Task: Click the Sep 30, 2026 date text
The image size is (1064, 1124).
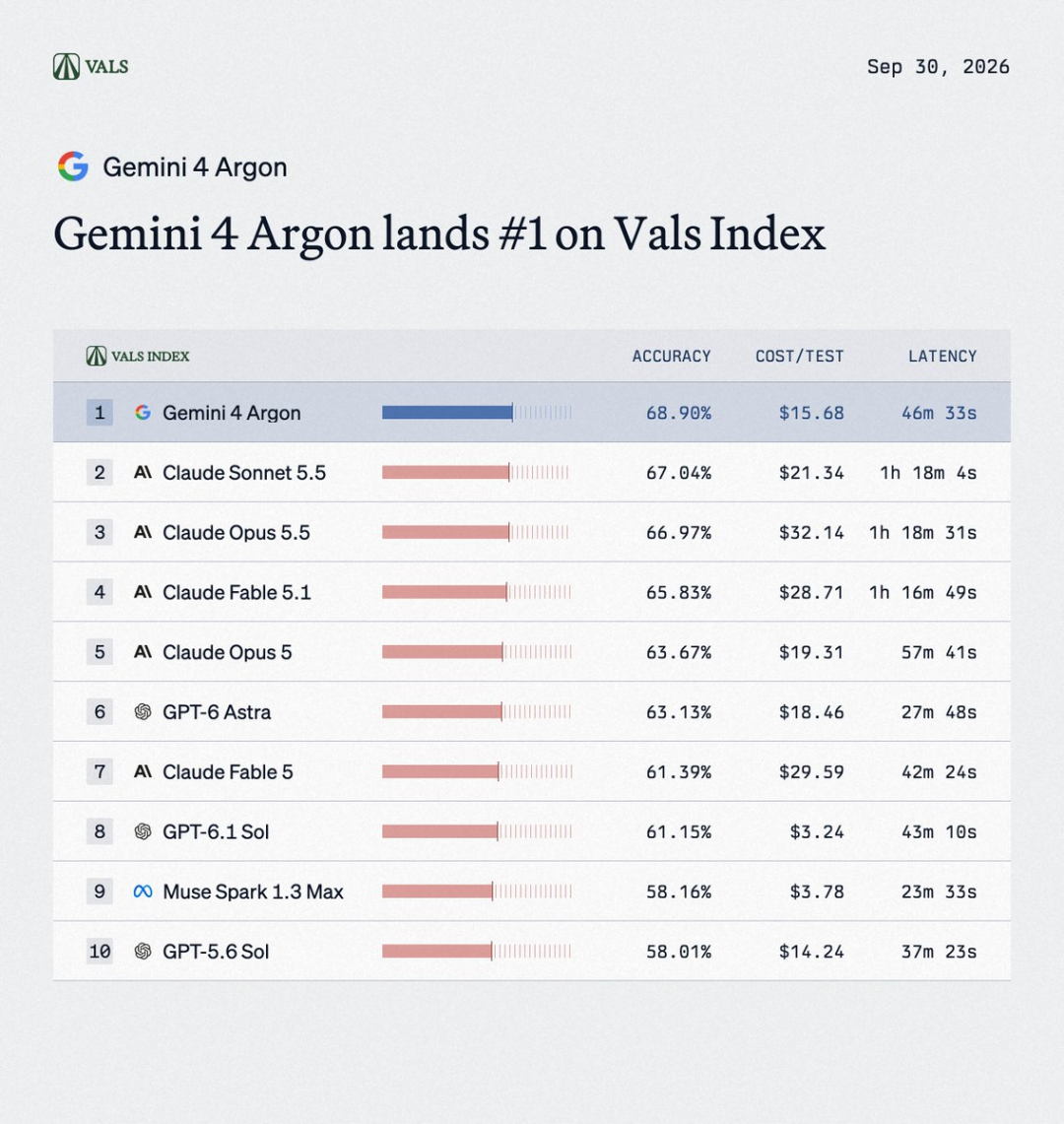Action: 938,67
